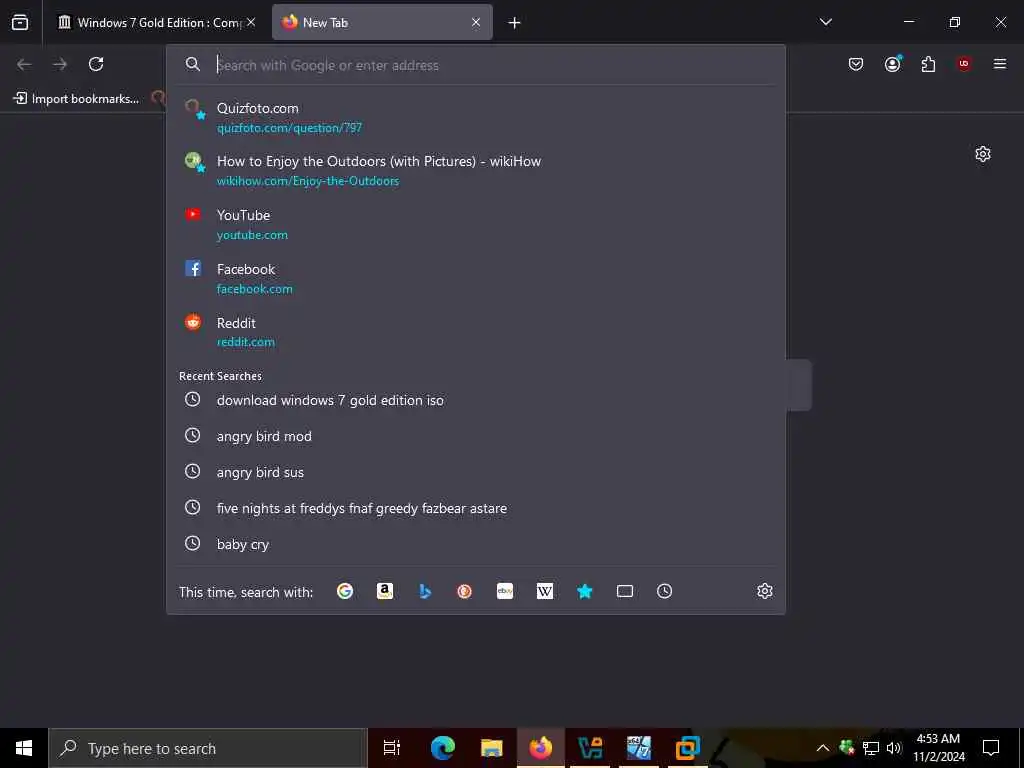Click the magnifier icon in address bar
This screenshot has height=768, width=1024.
pyautogui.click(x=193, y=64)
